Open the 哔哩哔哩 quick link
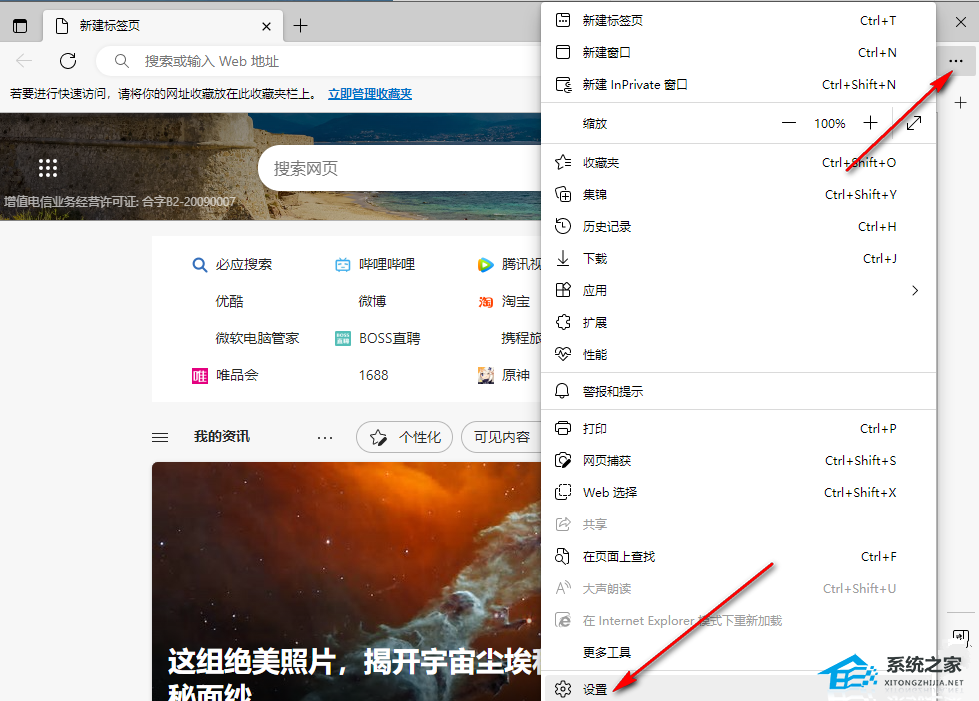Viewport: 979px width, 701px height. click(x=375, y=264)
